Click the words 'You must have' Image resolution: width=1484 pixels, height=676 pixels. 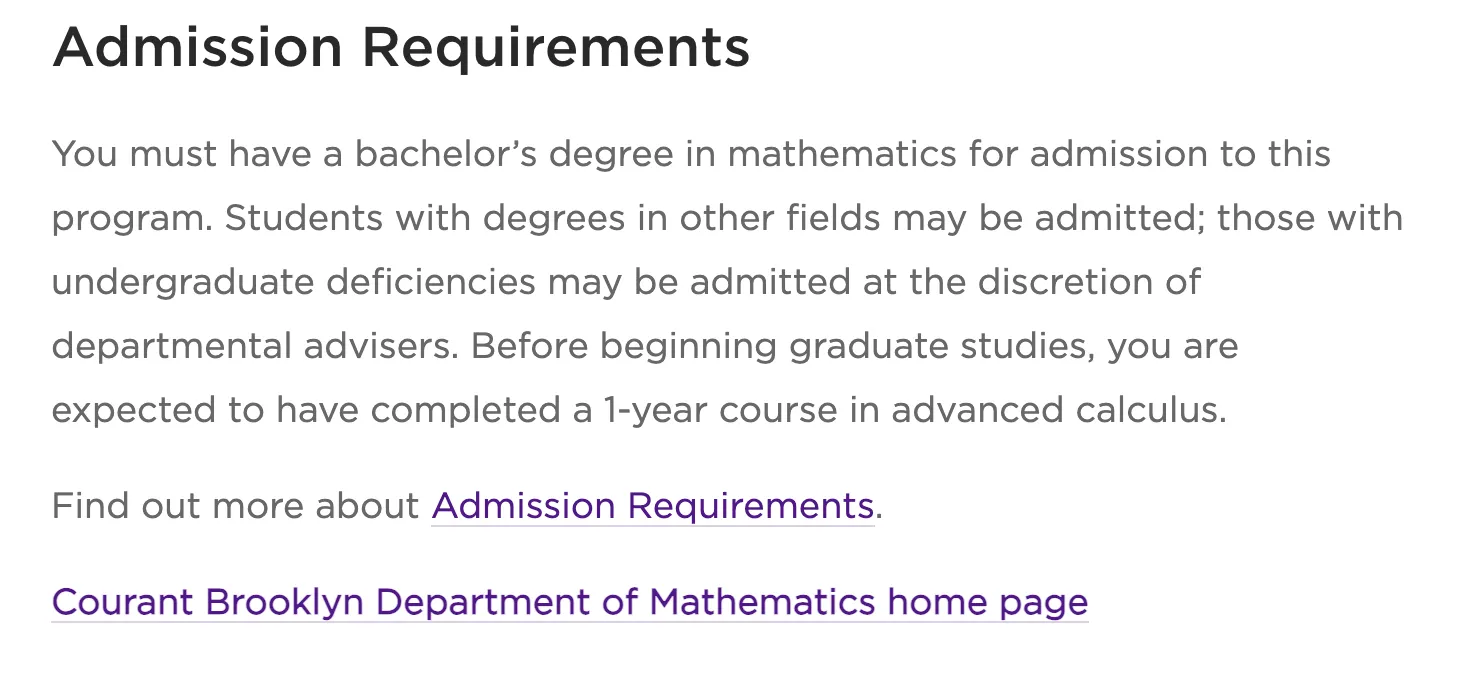pyautogui.click(x=181, y=154)
